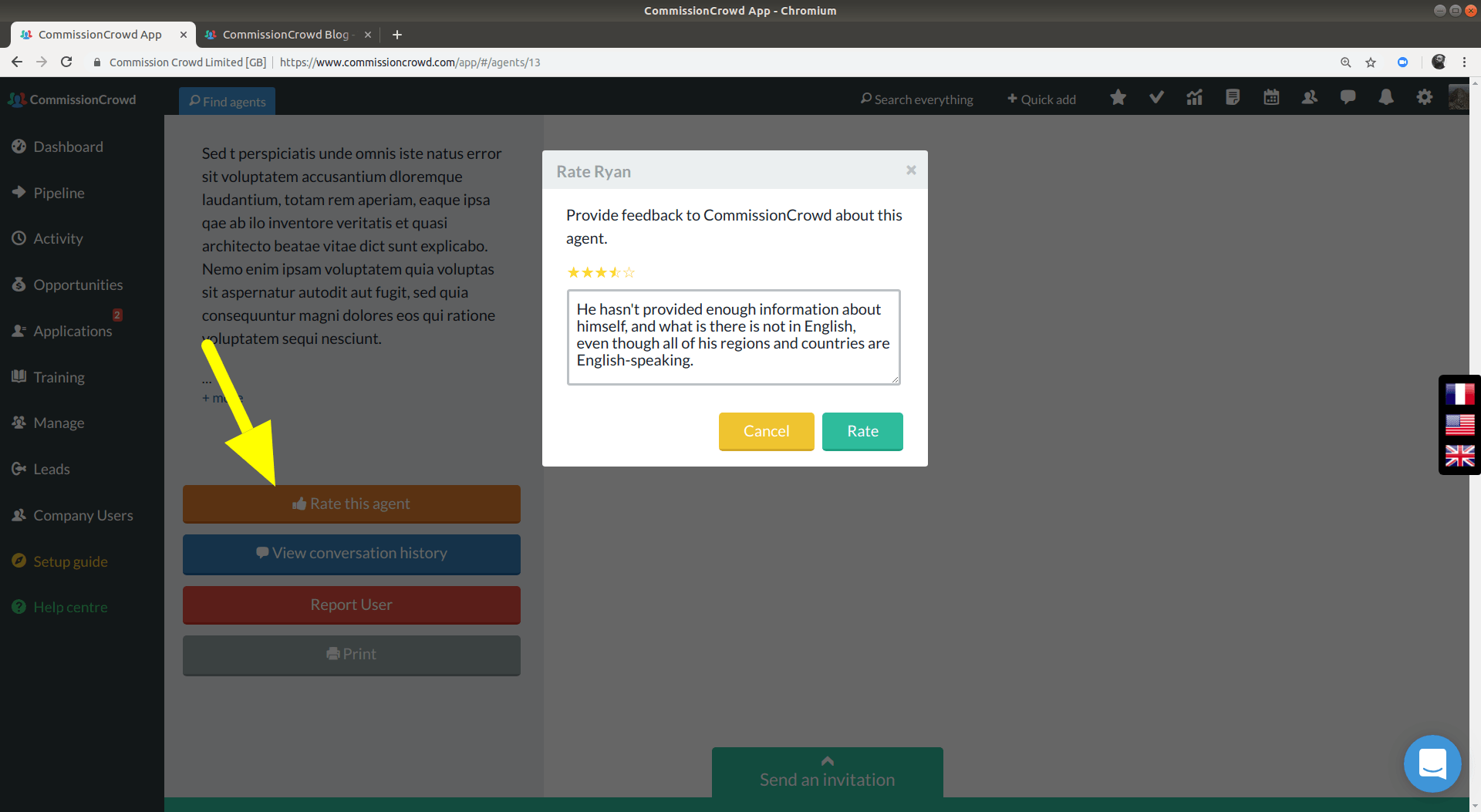
Task: Submit feedback with the Rate button
Action: (862, 431)
